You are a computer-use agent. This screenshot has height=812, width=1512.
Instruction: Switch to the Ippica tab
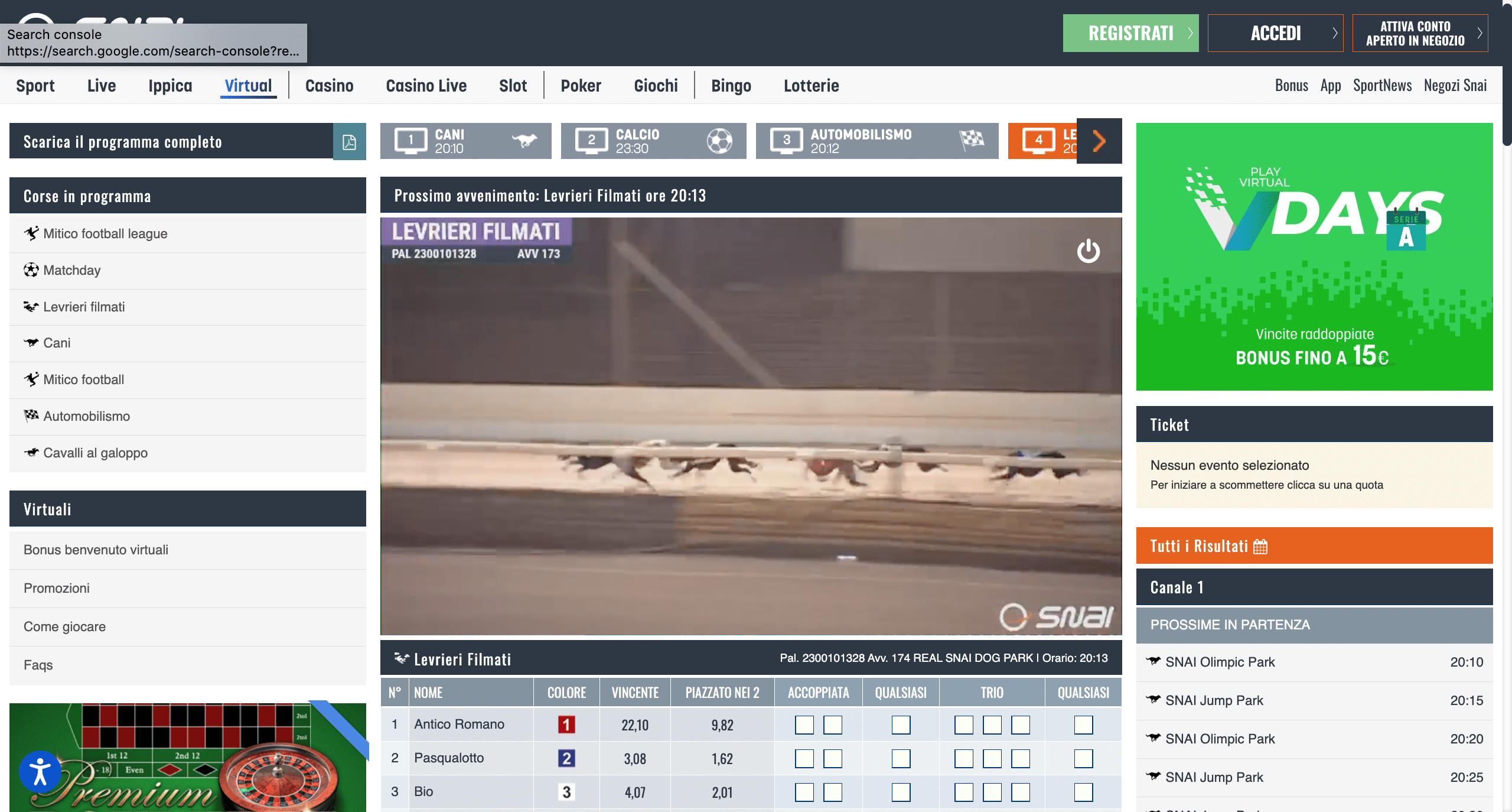coord(170,86)
